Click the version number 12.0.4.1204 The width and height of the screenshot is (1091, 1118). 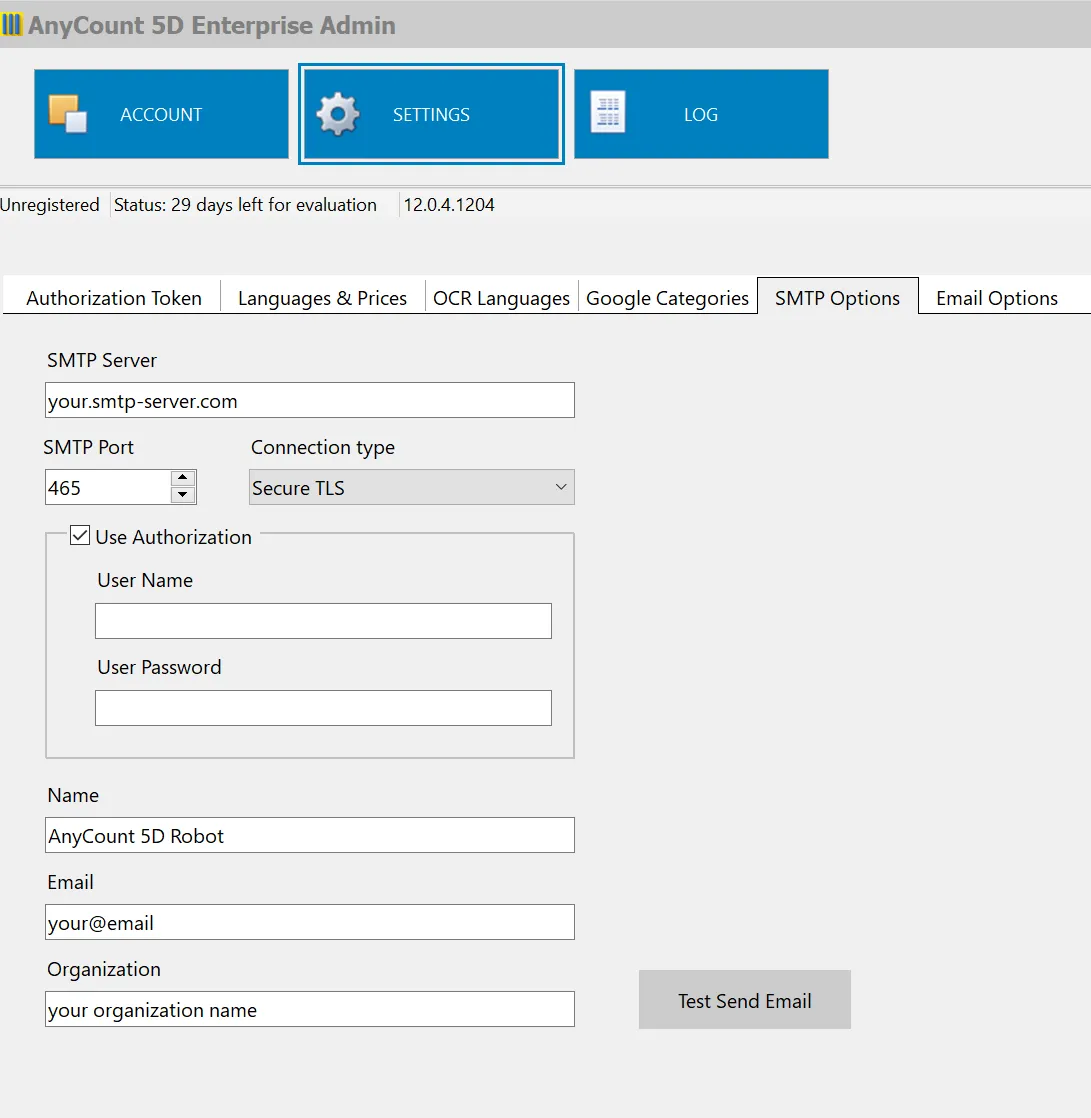click(x=449, y=205)
